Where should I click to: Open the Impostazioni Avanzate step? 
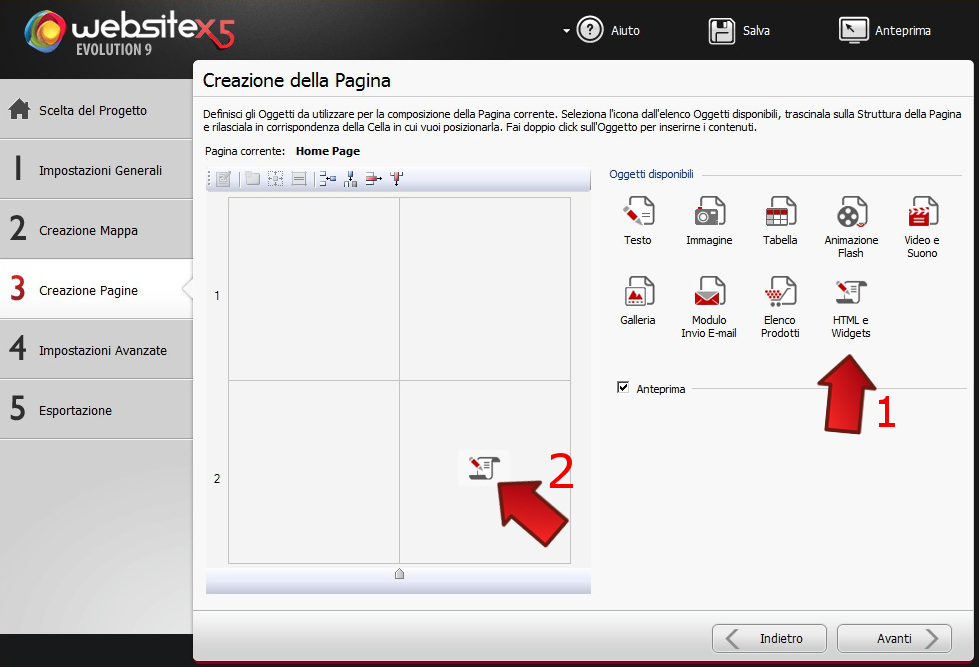click(96, 349)
